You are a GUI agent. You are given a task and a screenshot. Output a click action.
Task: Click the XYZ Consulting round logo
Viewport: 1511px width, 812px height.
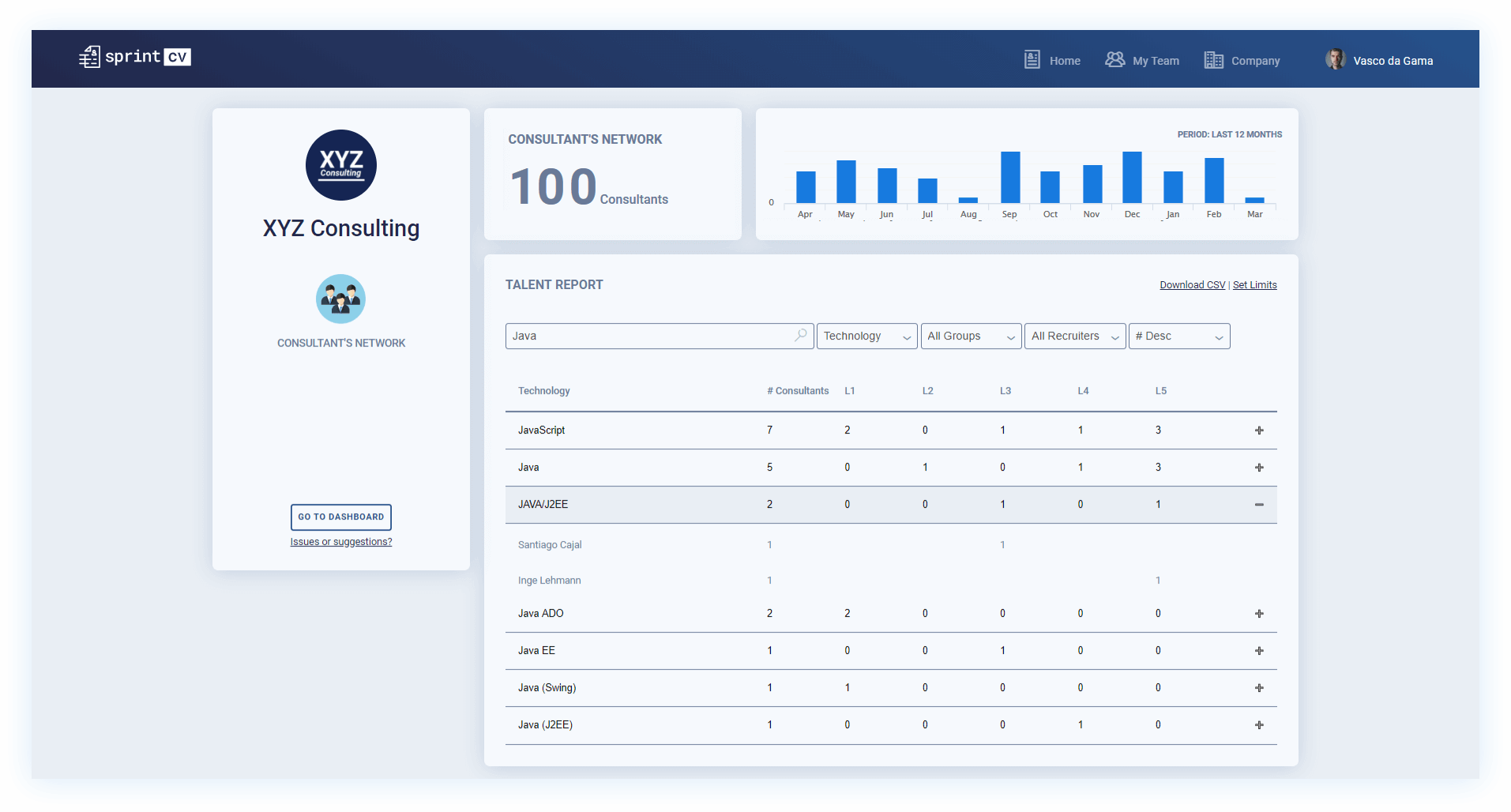pos(340,165)
